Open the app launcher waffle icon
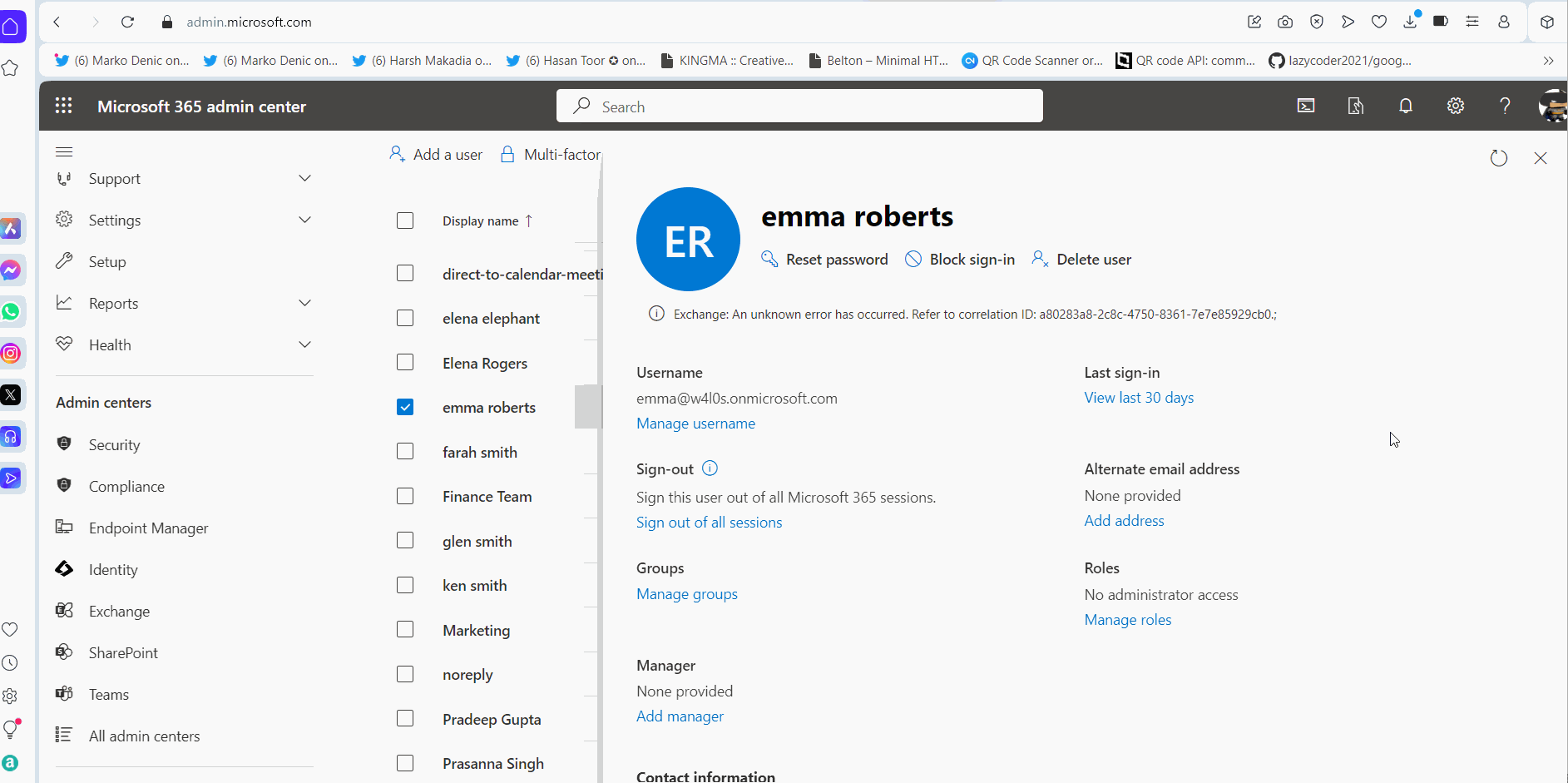 pos(64,106)
